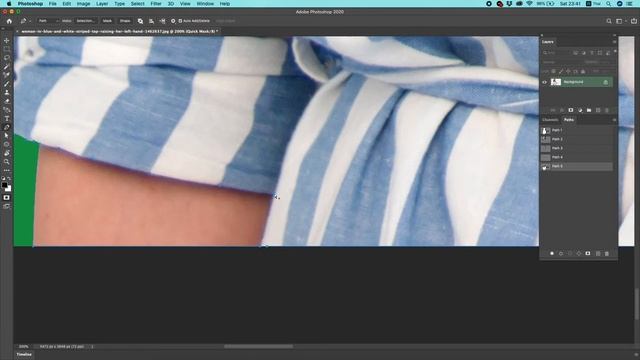
Task: Click the Home icon in options bar
Action: pyautogui.click(x=9, y=21)
